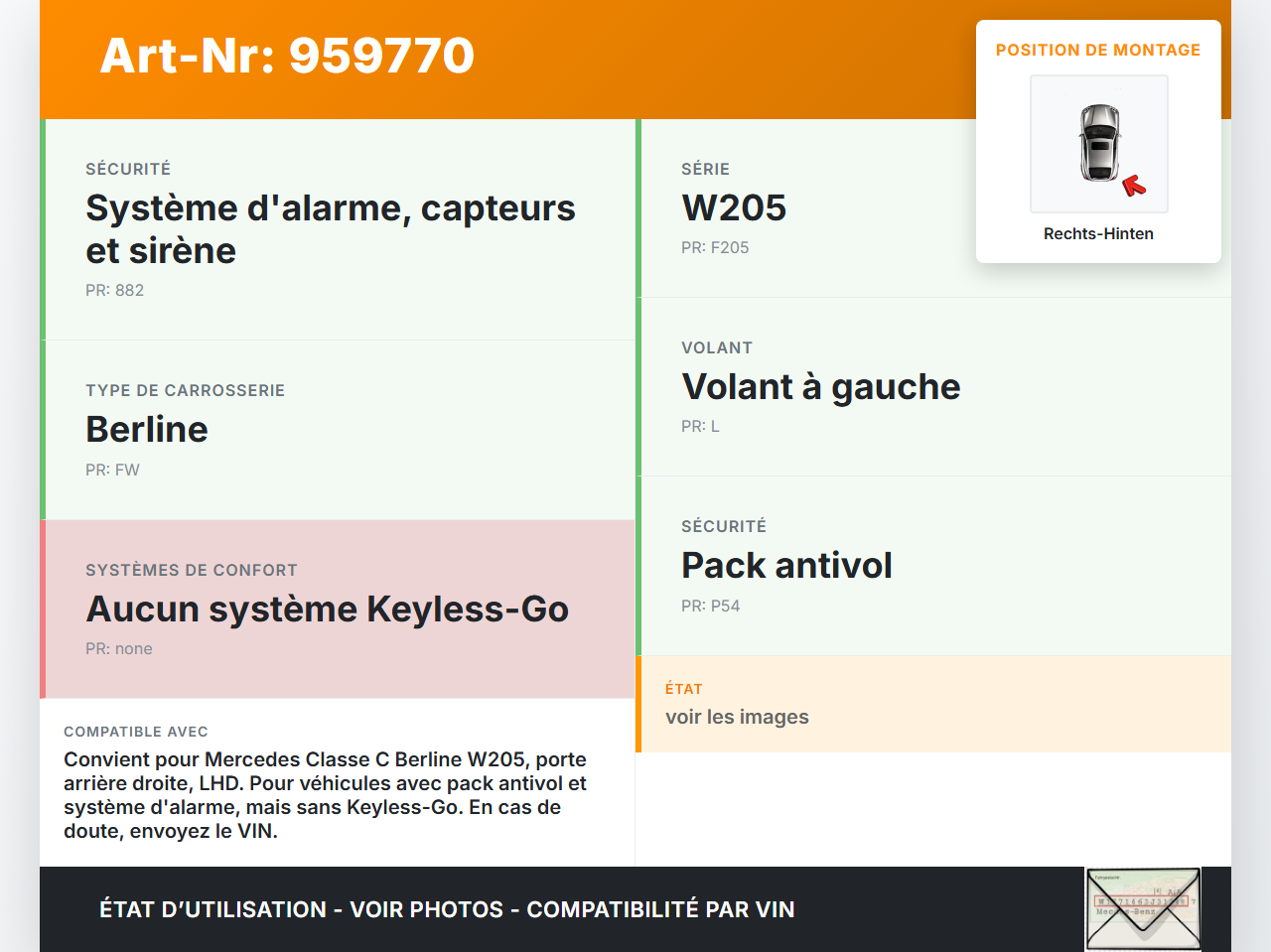Screen dimensions: 1271x952
Task: Click the "Compatible avec" description paragraph
Action: click(325, 795)
